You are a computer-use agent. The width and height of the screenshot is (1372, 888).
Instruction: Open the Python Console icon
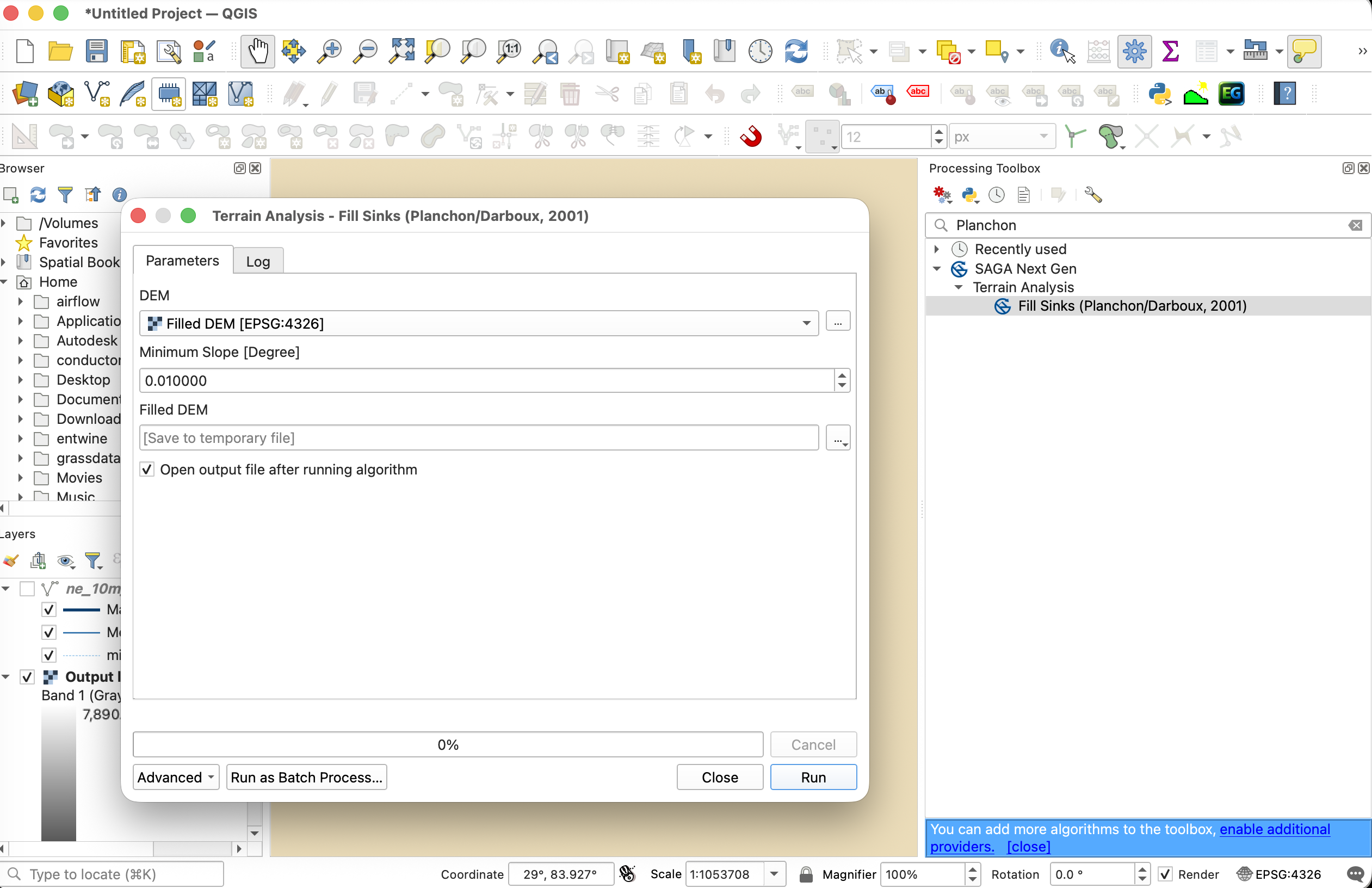tap(1159, 94)
